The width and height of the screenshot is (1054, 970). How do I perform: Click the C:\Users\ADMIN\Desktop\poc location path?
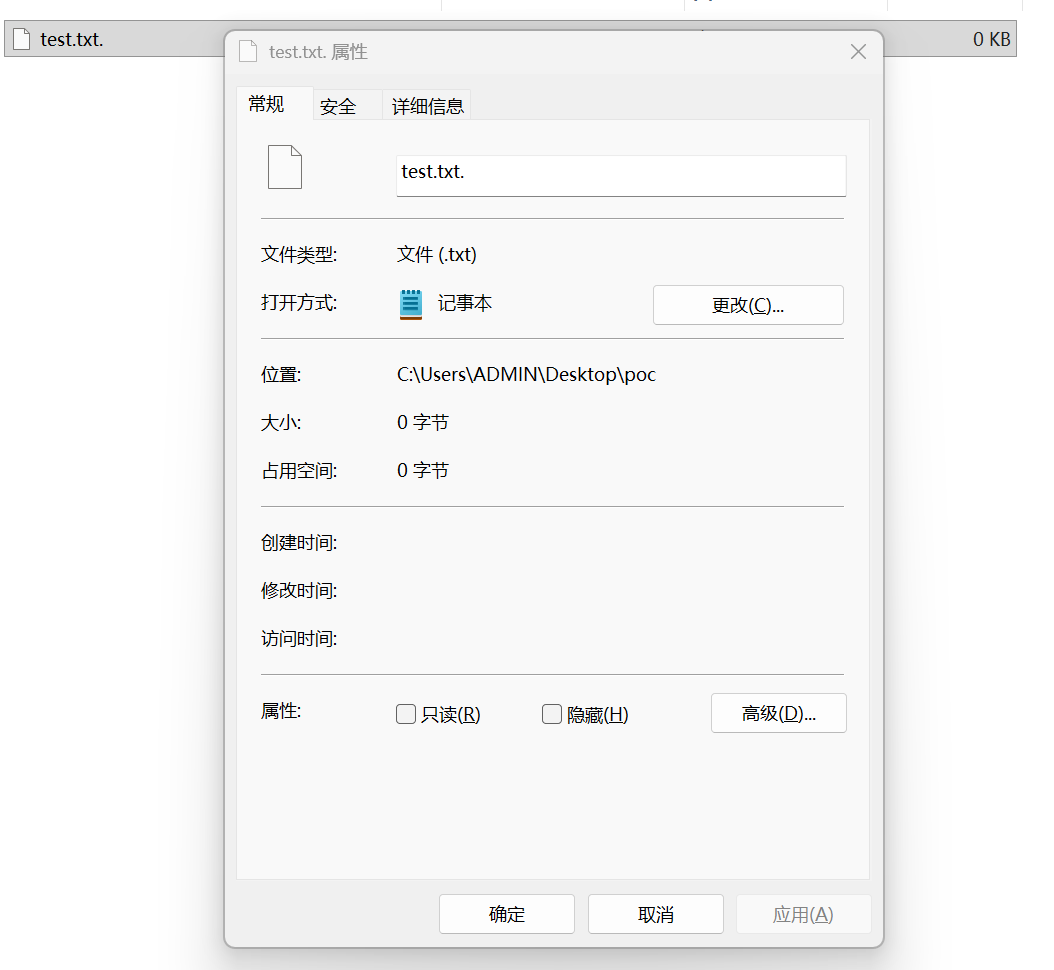point(526,375)
